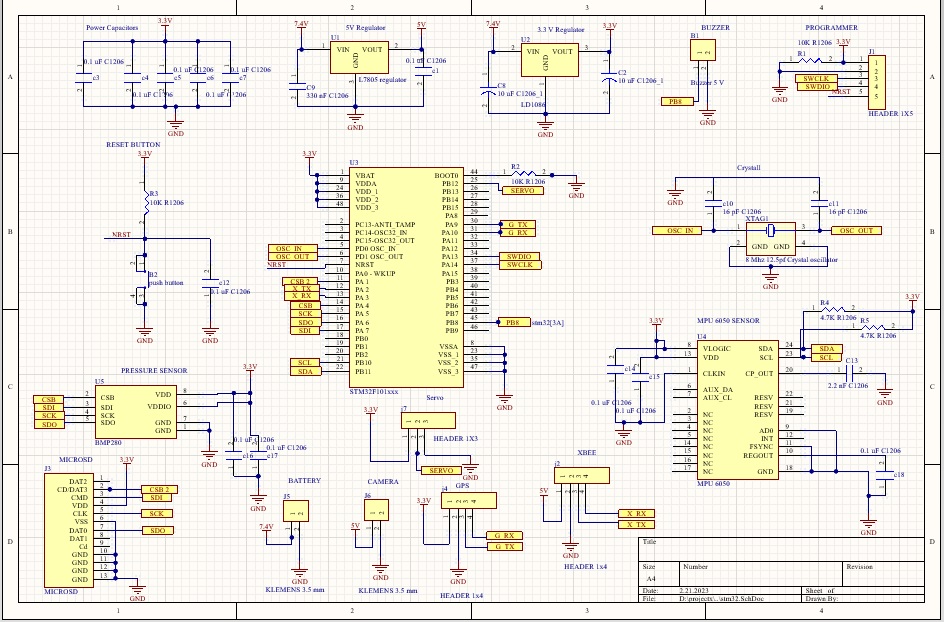
Task: Select the J6 camera connector symbol
Action: pyautogui.click(x=376, y=511)
